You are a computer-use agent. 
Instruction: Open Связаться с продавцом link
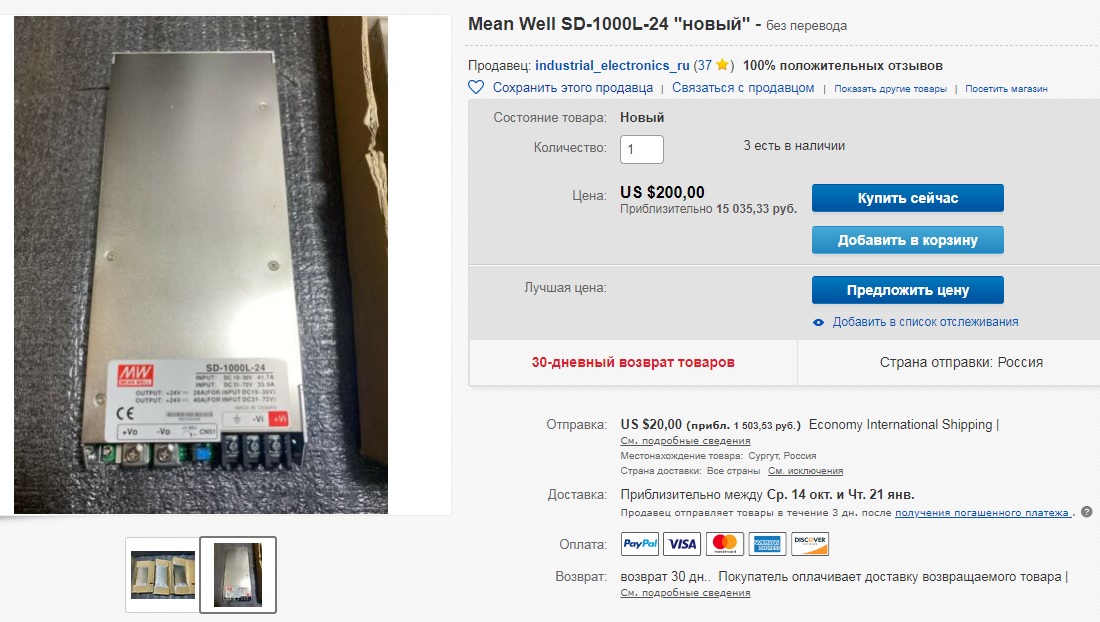(x=743, y=88)
